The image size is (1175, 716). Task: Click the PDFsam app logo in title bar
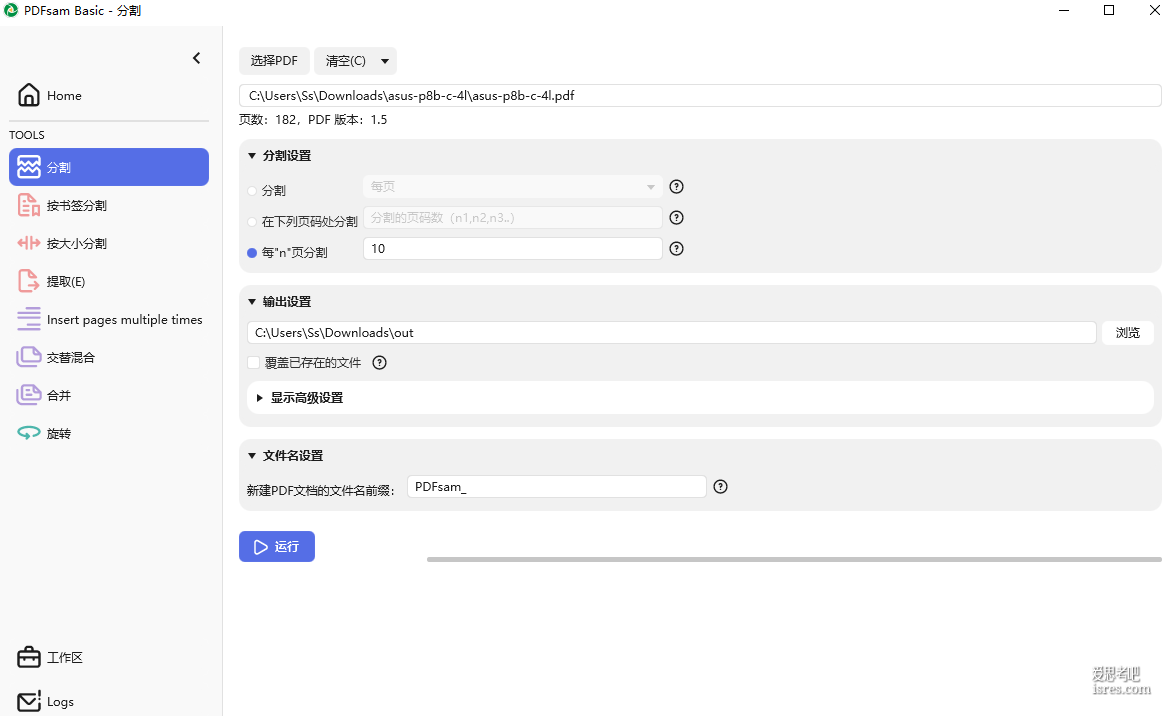10,10
